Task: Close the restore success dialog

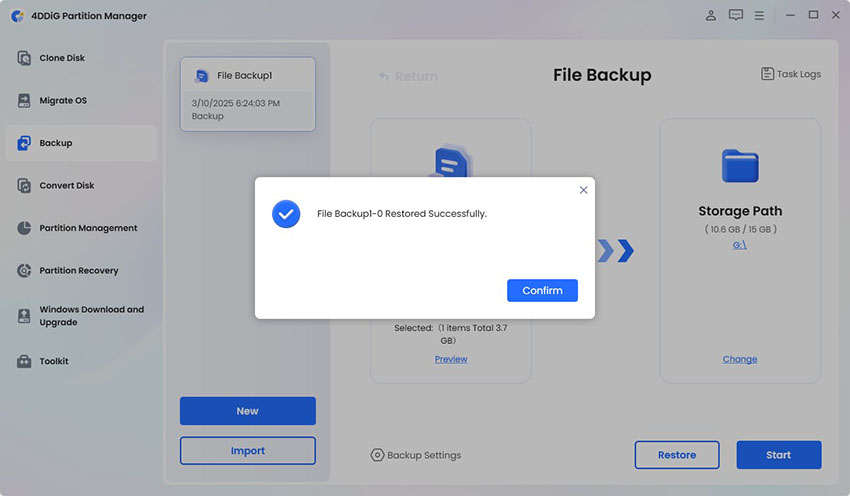Action: click(583, 189)
